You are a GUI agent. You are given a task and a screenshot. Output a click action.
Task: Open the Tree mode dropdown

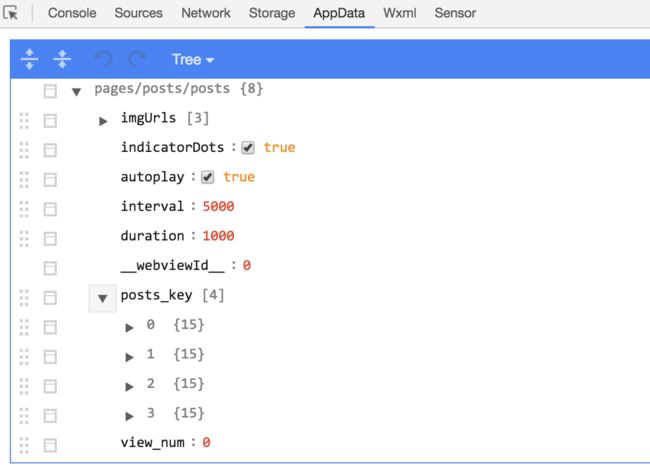(x=193, y=60)
